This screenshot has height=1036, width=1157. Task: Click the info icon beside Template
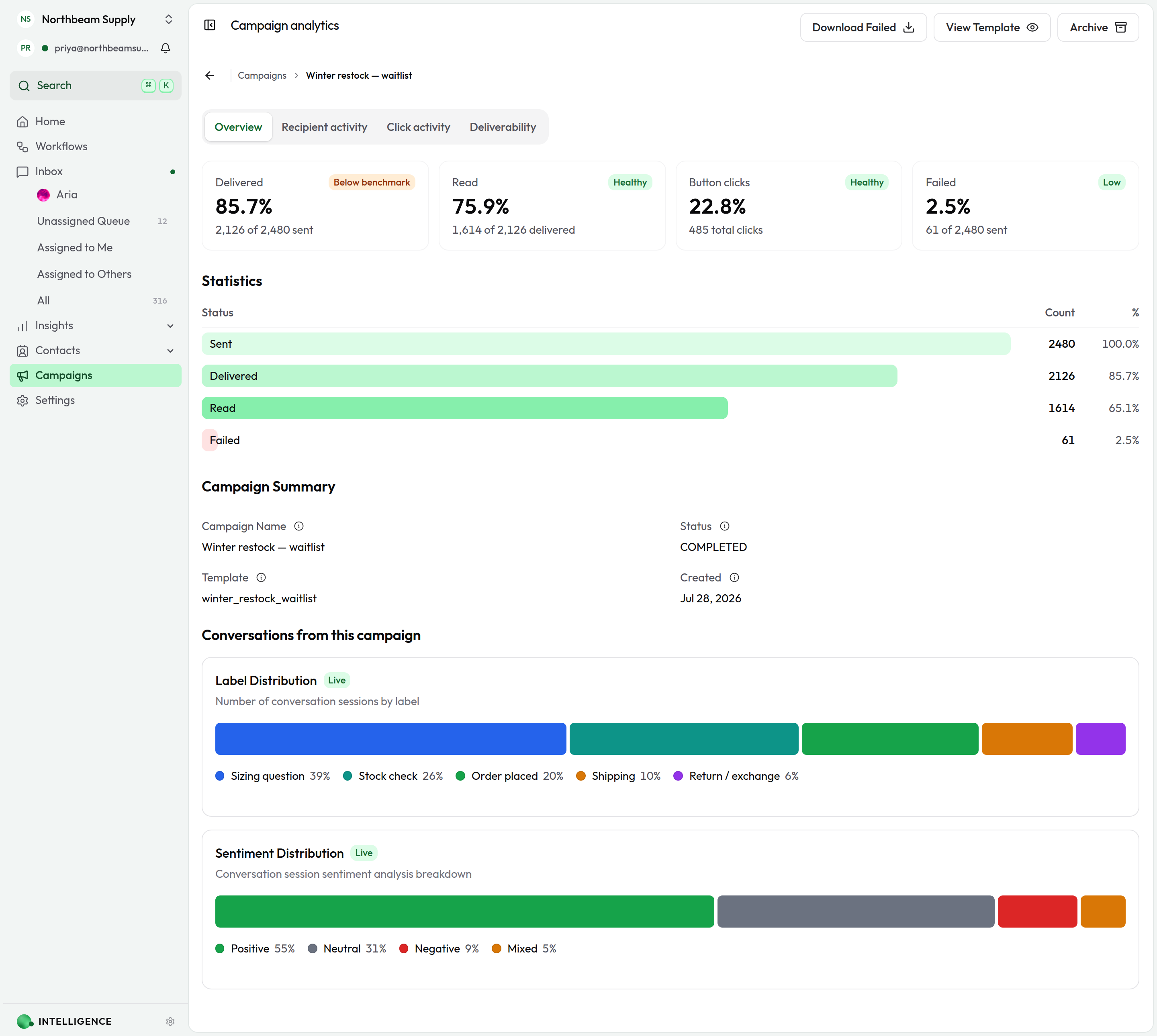click(x=262, y=577)
